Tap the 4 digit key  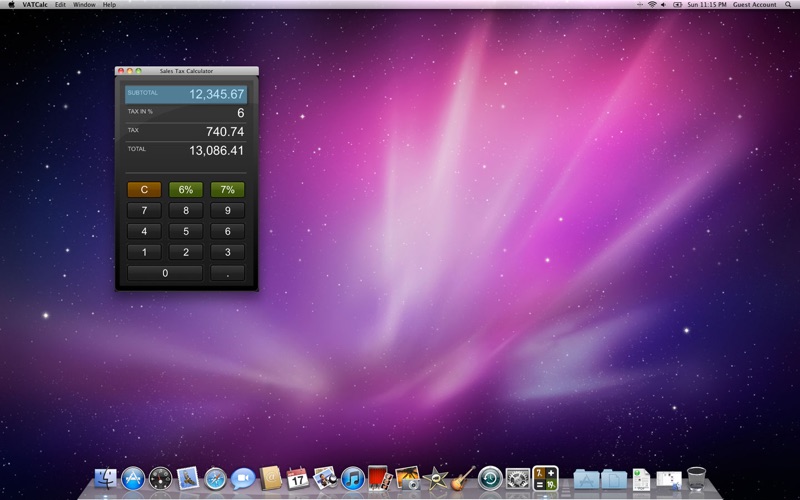pos(144,231)
